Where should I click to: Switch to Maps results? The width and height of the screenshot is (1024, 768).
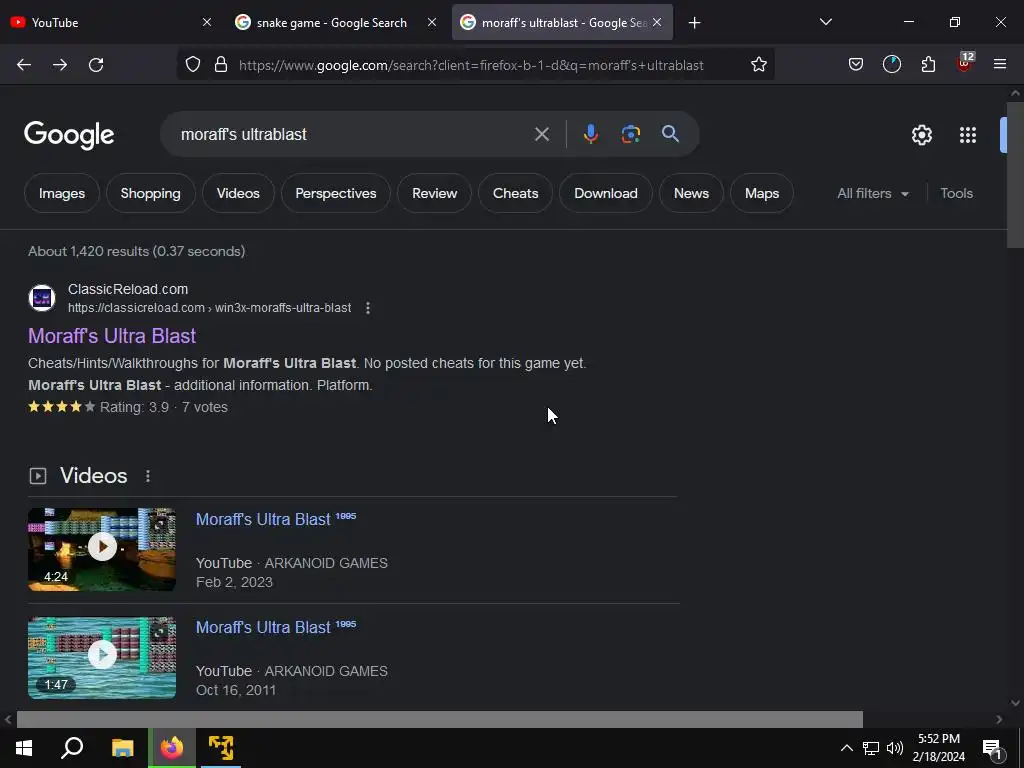point(761,193)
